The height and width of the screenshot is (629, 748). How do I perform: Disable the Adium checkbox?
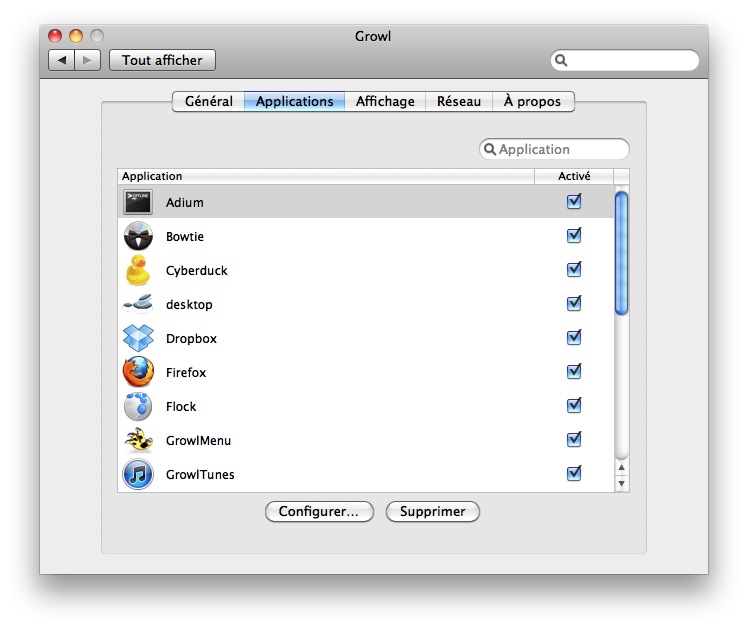point(574,202)
